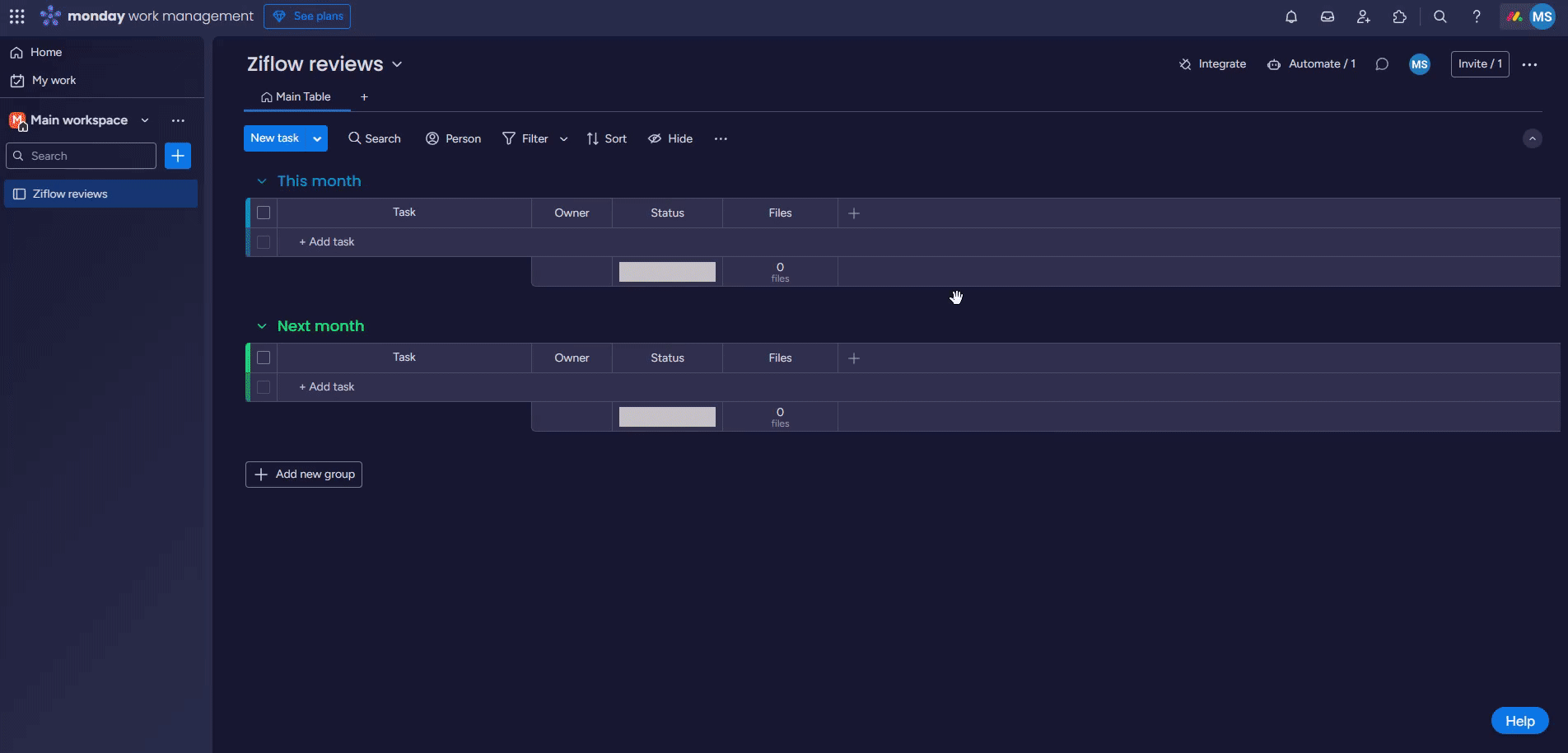Expand the New task dropdown arrow
The image size is (1568, 753).
click(x=317, y=138)
